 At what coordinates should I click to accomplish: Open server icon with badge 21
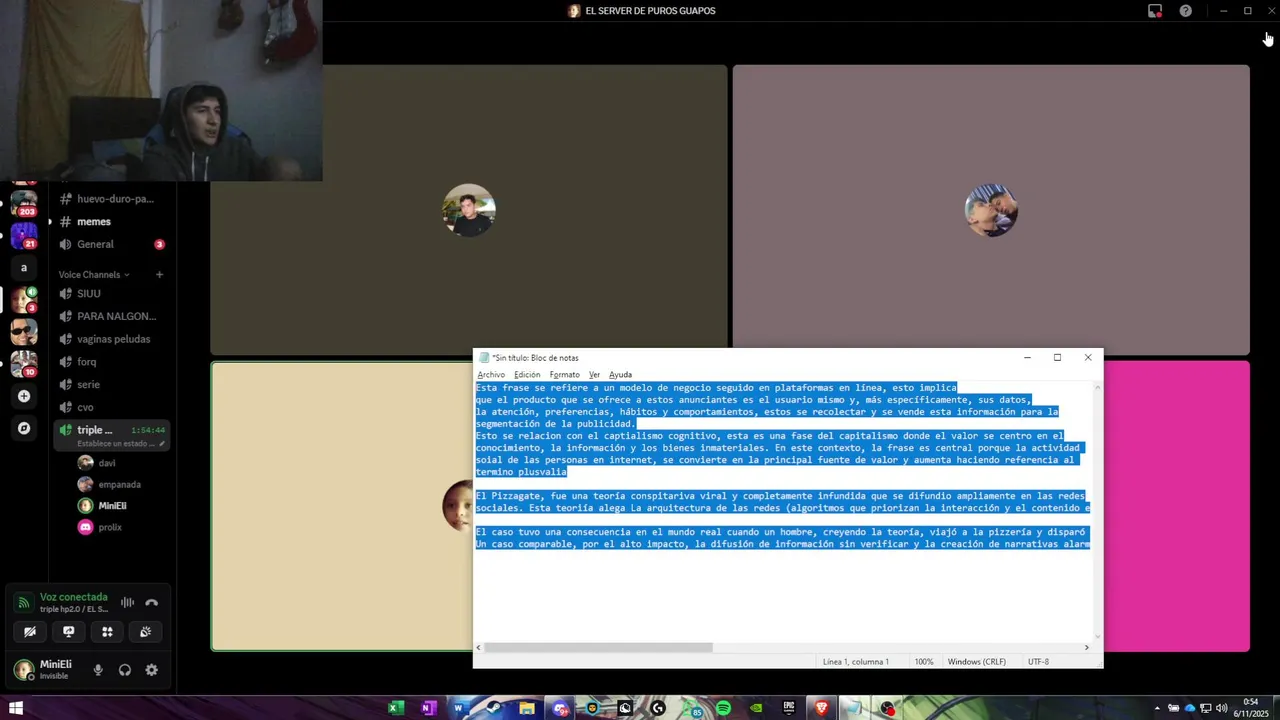point(24,236)
